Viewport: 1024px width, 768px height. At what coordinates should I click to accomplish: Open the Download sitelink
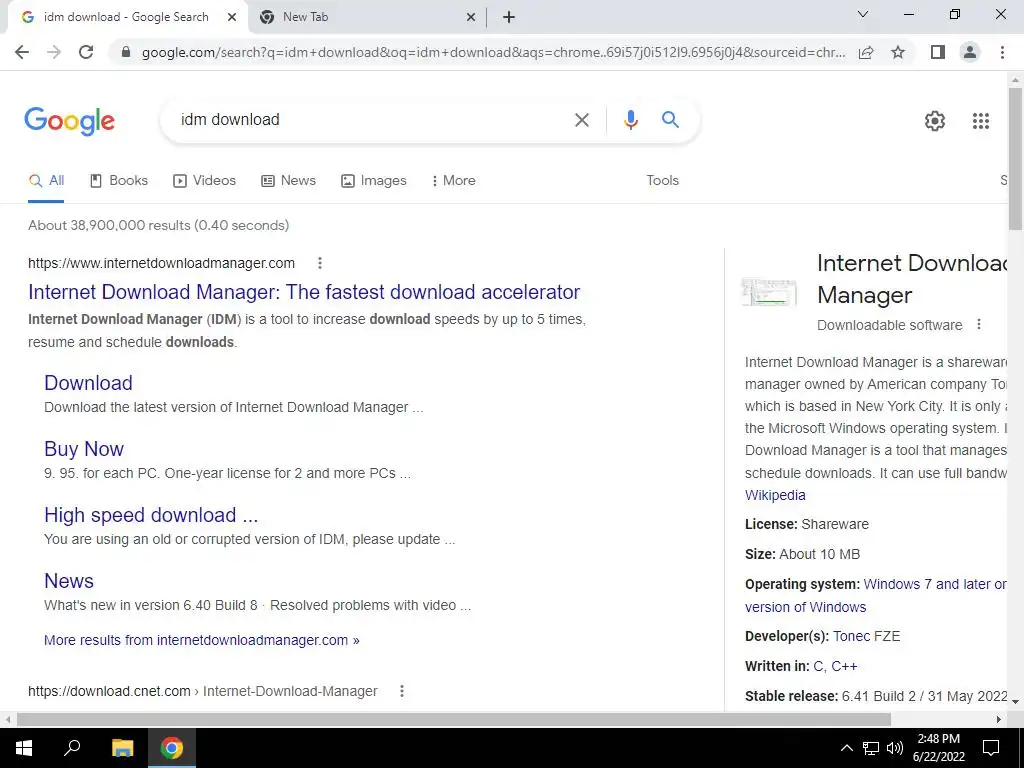88,383
